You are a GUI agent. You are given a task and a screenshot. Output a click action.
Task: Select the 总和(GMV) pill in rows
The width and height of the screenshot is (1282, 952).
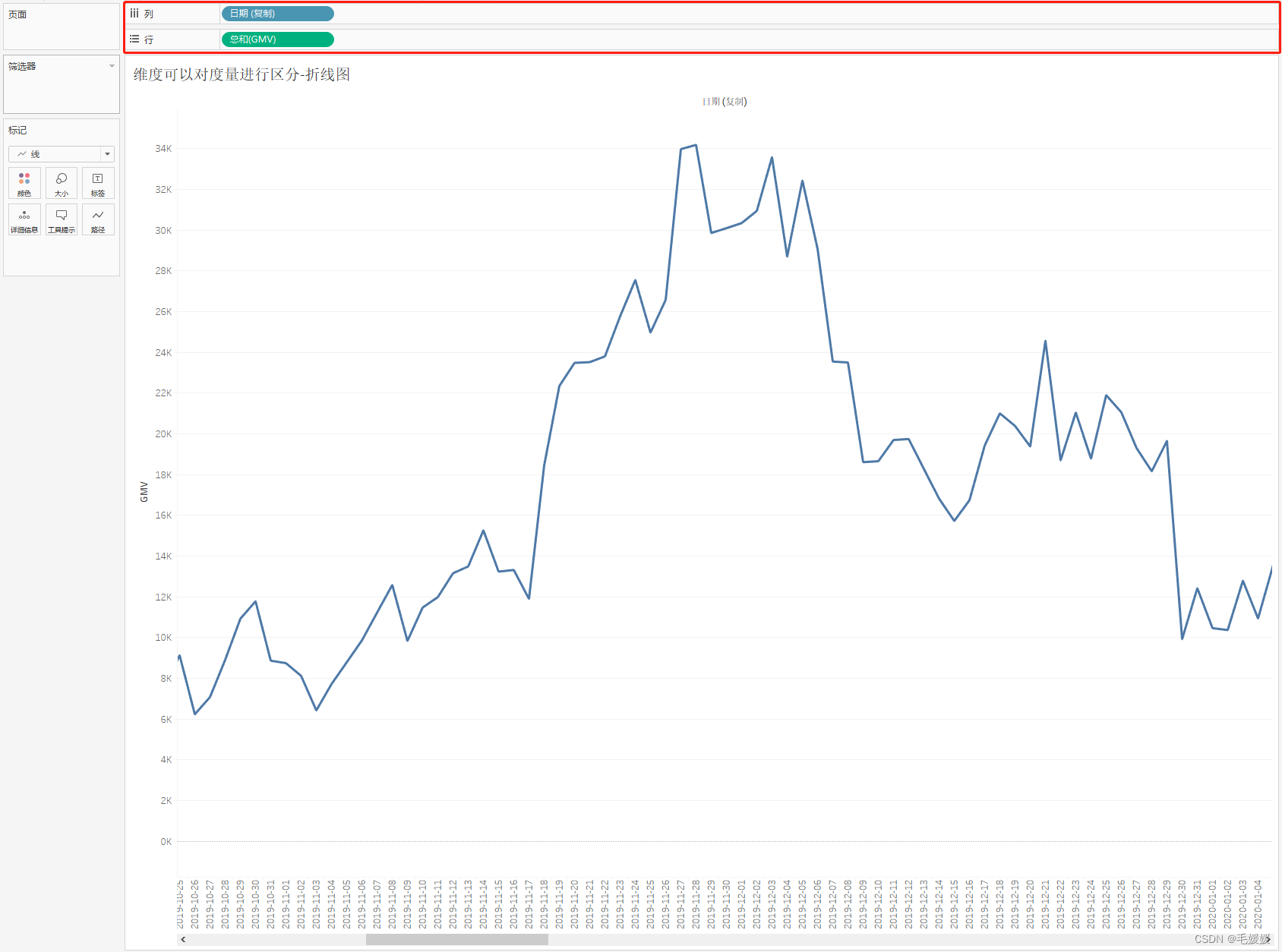pos(278,39)
